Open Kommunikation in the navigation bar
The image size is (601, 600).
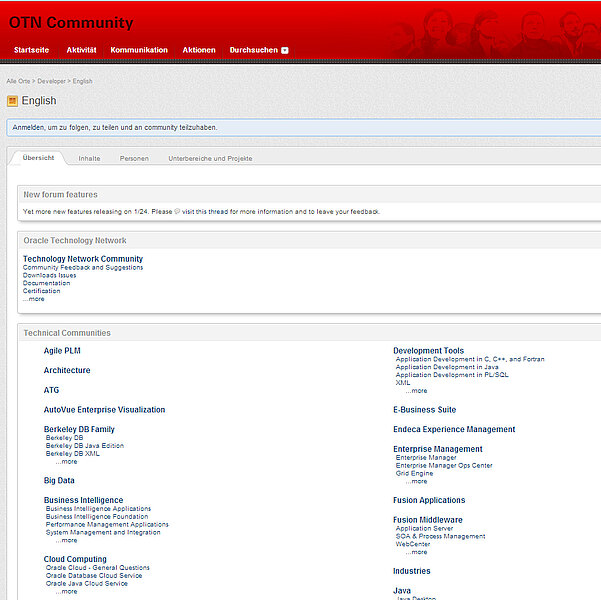pyautogui.click(x=139, y=50)
